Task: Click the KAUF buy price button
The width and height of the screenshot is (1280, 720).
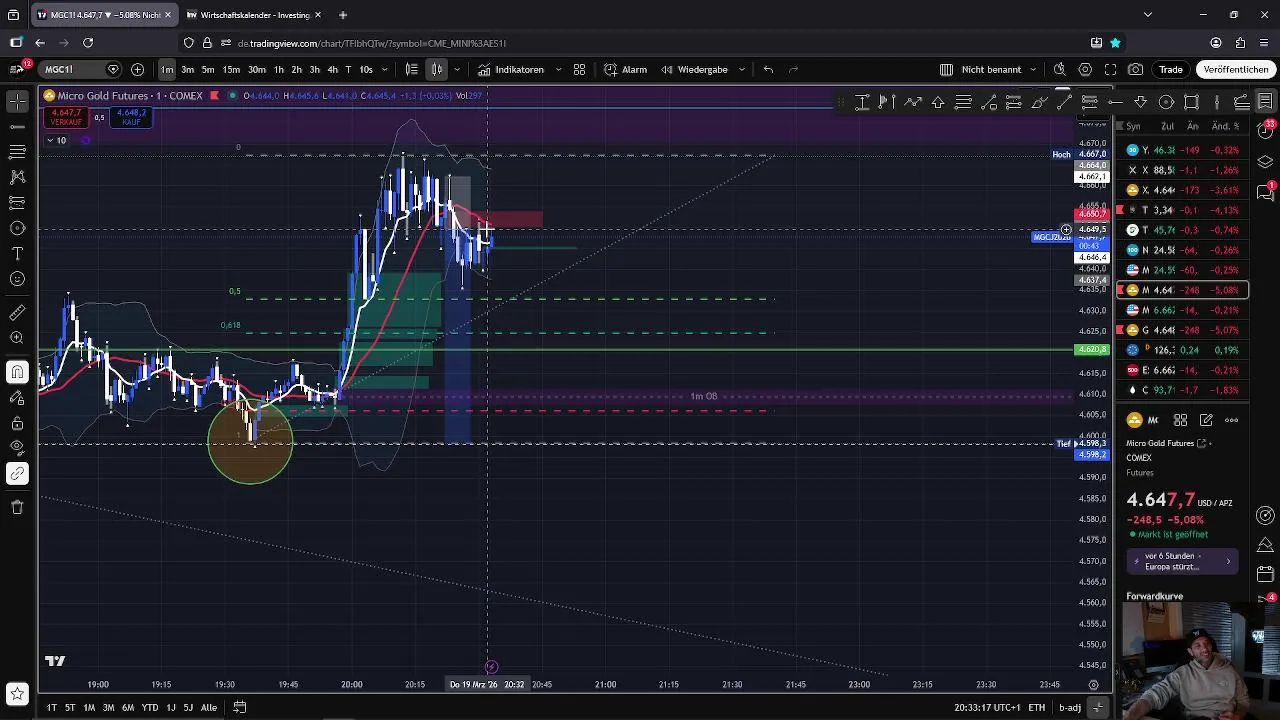Action: pos(131,118)
